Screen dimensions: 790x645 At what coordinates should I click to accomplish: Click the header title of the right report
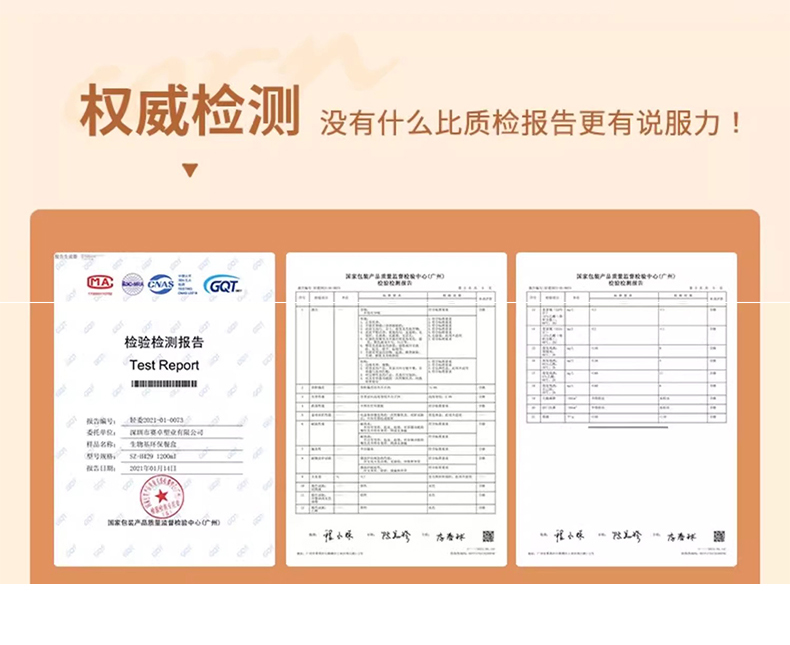point(626,279)
